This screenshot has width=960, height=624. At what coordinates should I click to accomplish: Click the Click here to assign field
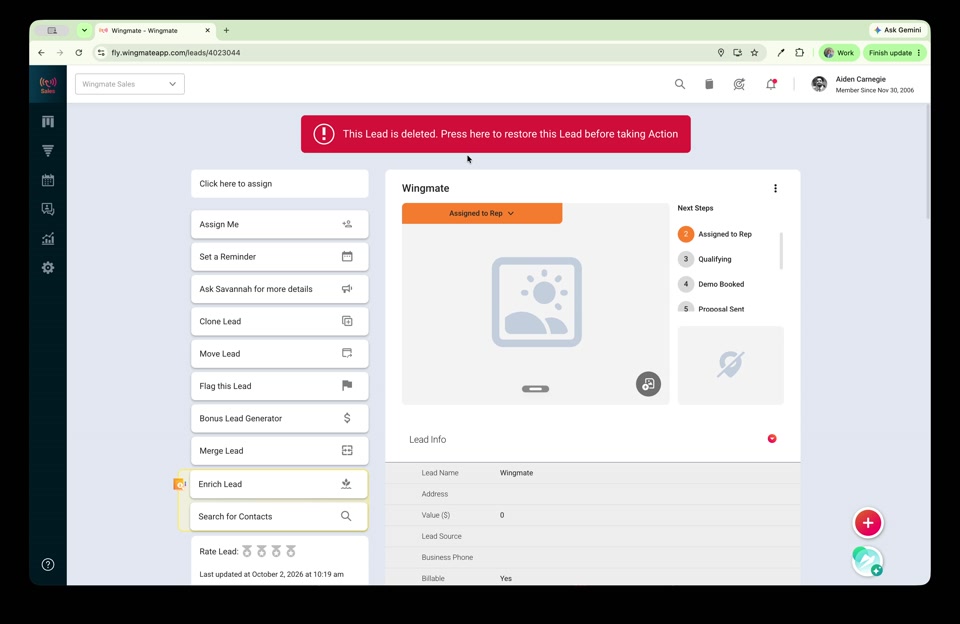tap(280, 184)
